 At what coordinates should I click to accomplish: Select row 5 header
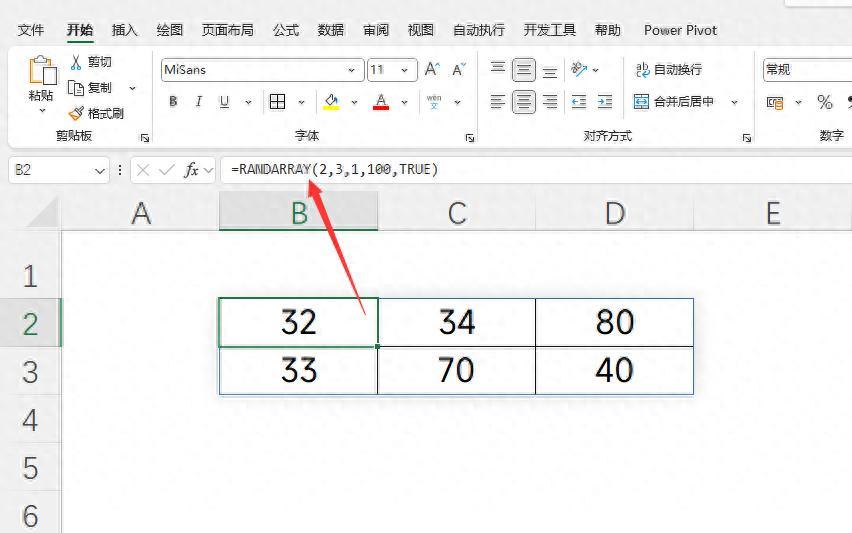pyautogui.click(x=30, y=467)
